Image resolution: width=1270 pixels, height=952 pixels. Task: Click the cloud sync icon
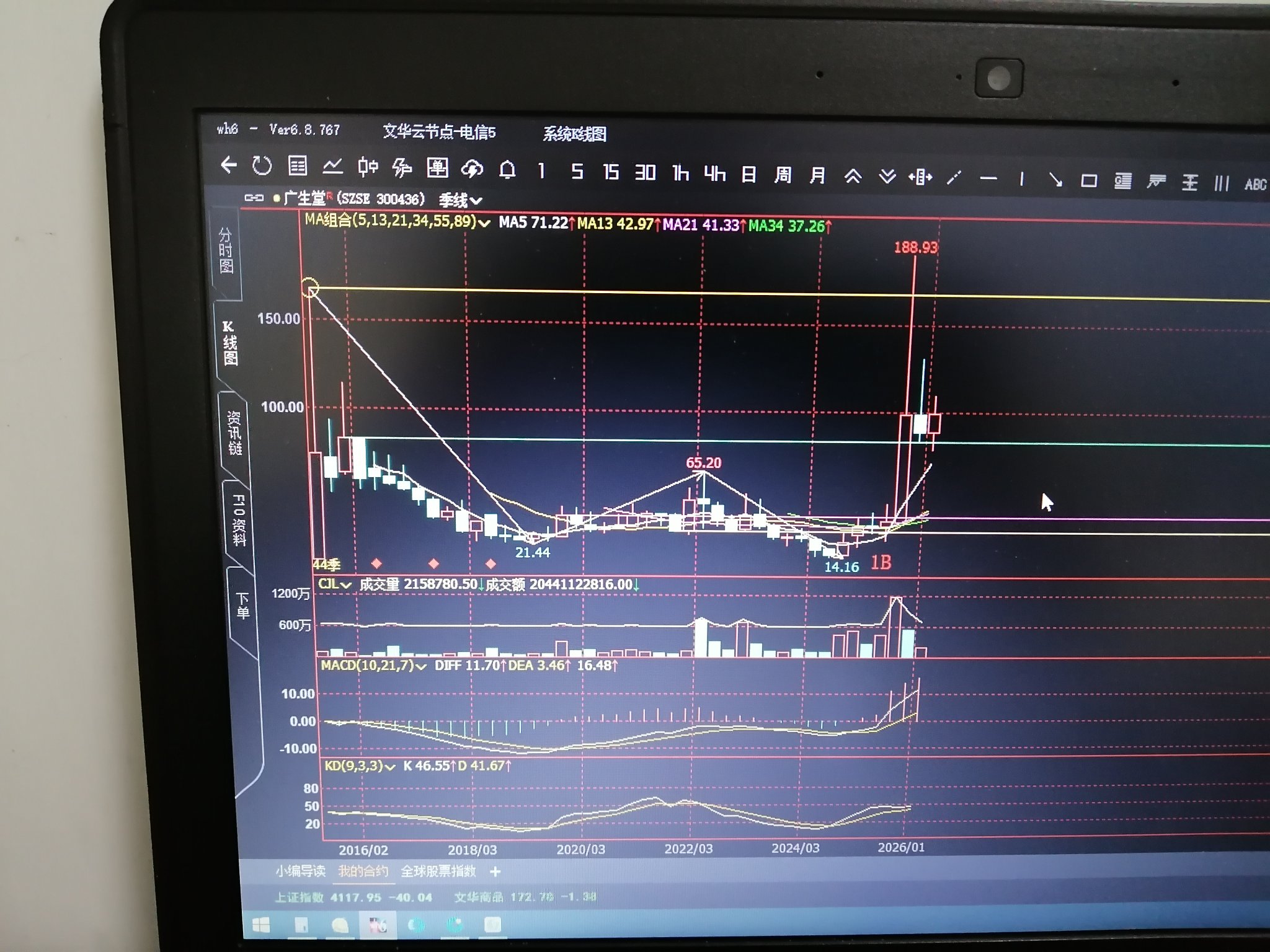click(472, 169)
